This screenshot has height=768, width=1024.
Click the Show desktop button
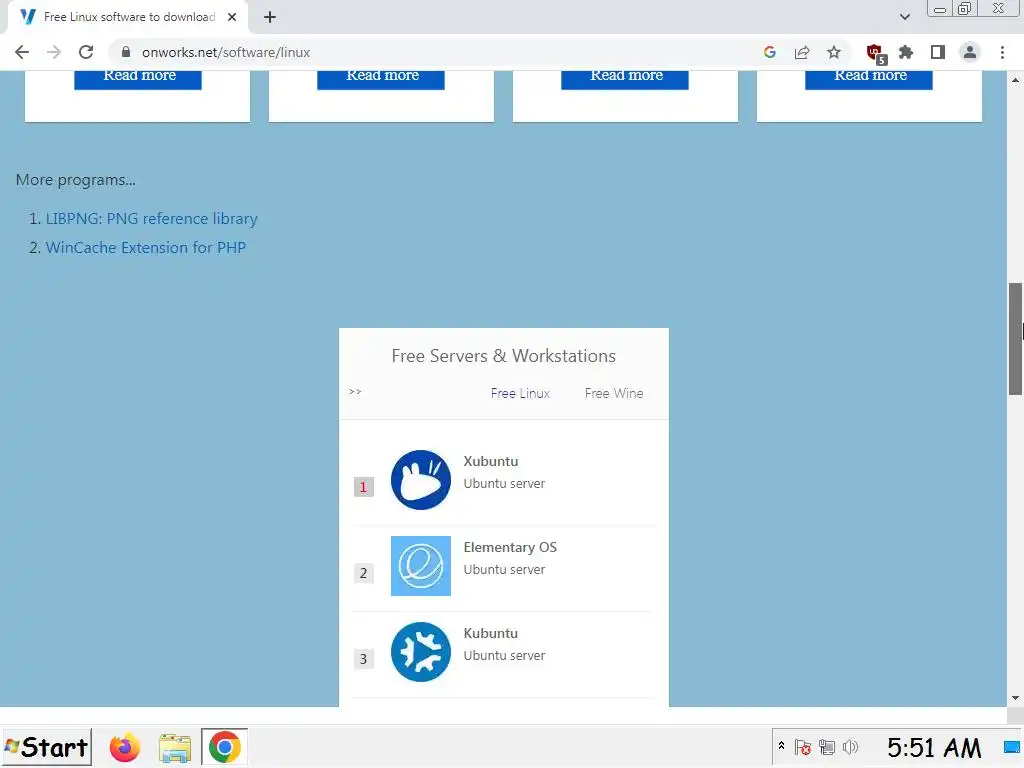(x=1012, y=747)
